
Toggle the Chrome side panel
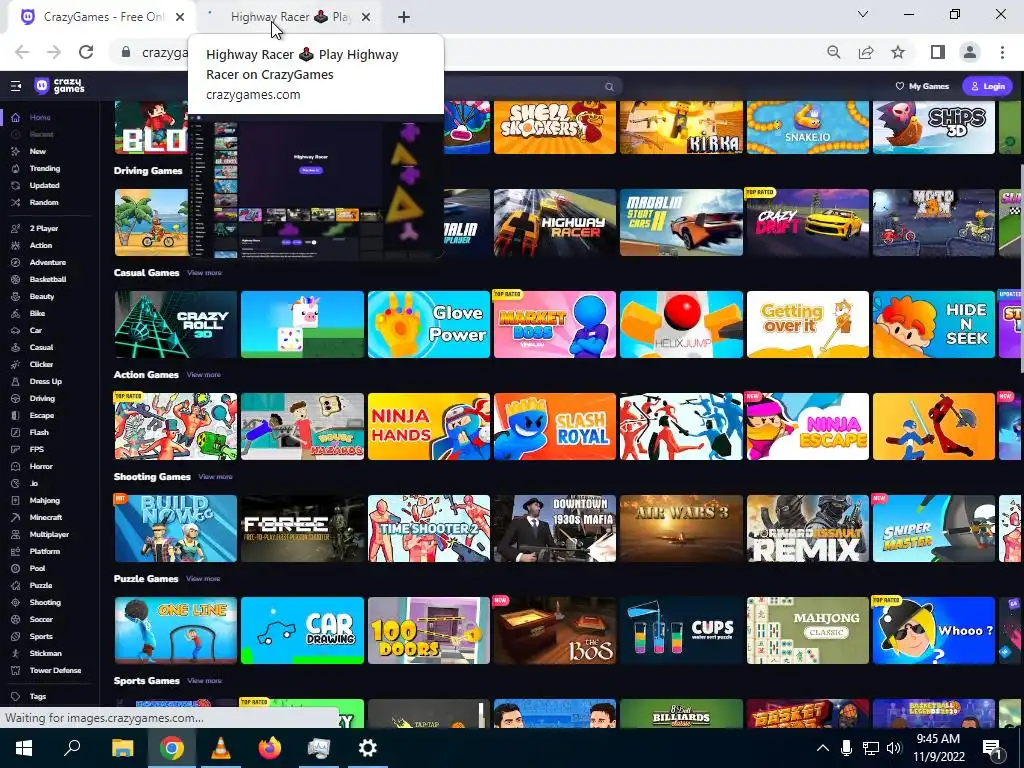[x=938, y=52]
